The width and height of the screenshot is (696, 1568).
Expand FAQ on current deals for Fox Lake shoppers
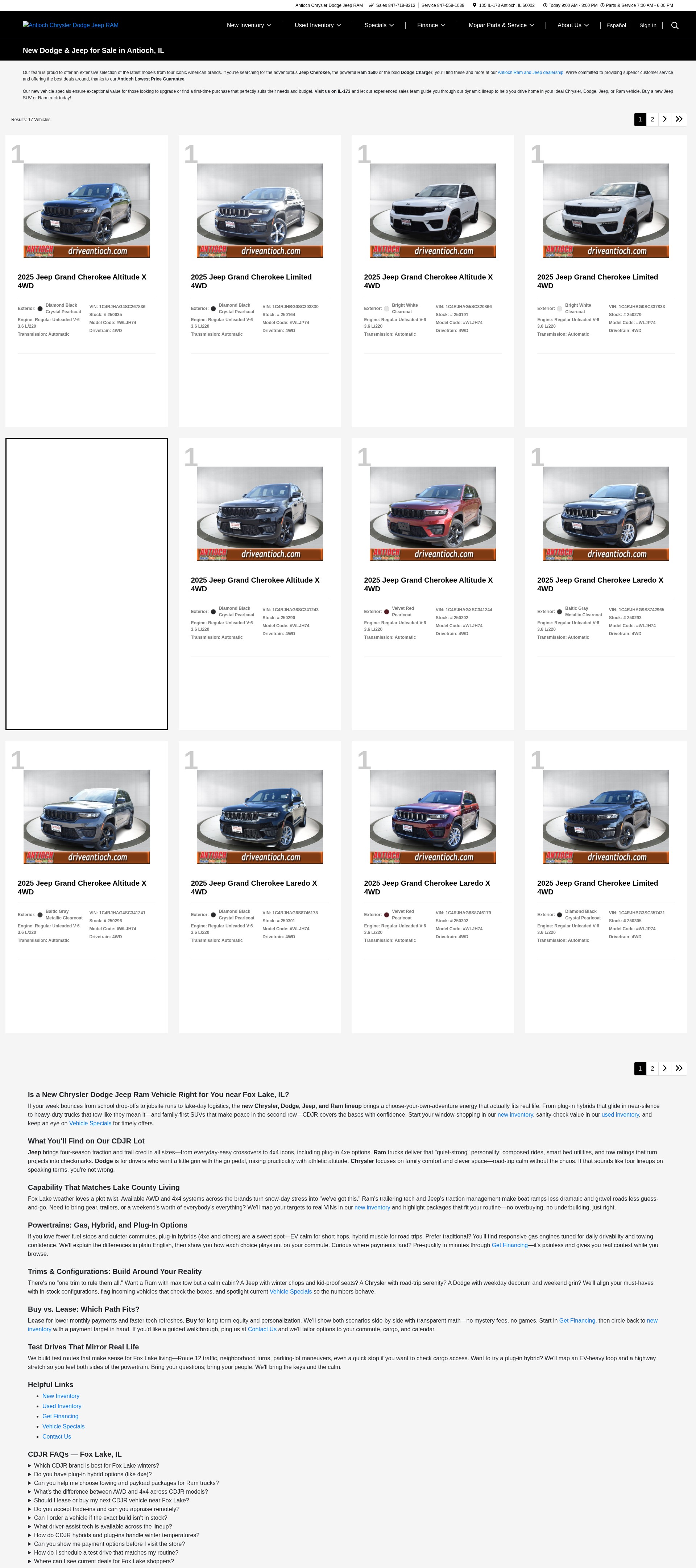coord(101,1561)
